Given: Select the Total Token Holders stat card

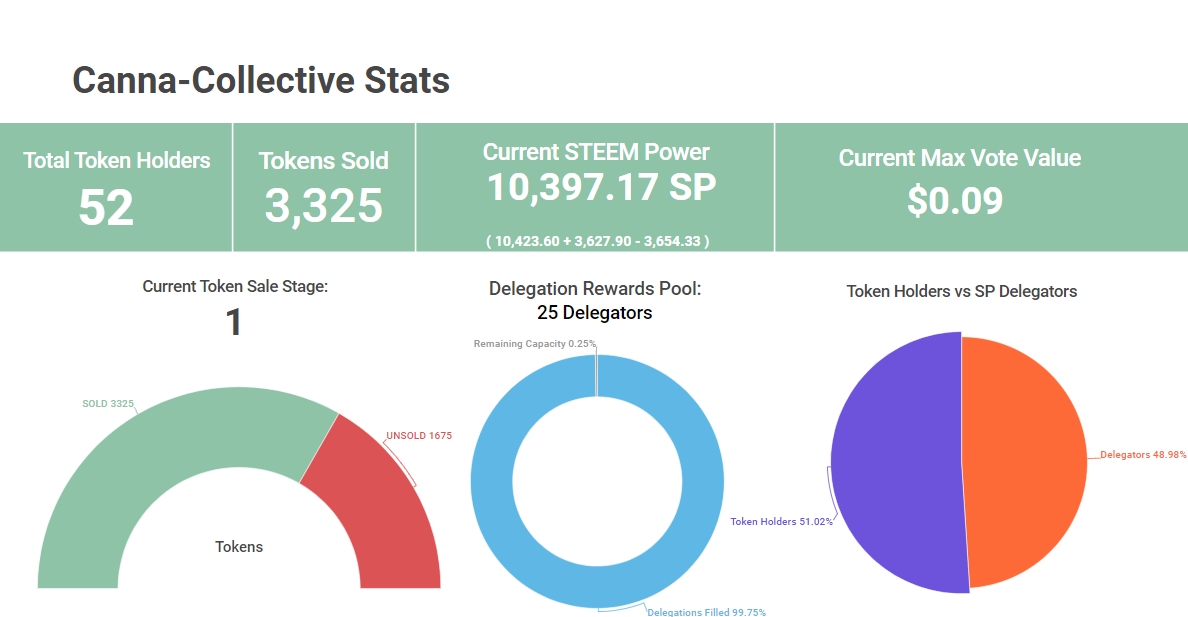Looking at the screenshot, I should click(116, 187).
